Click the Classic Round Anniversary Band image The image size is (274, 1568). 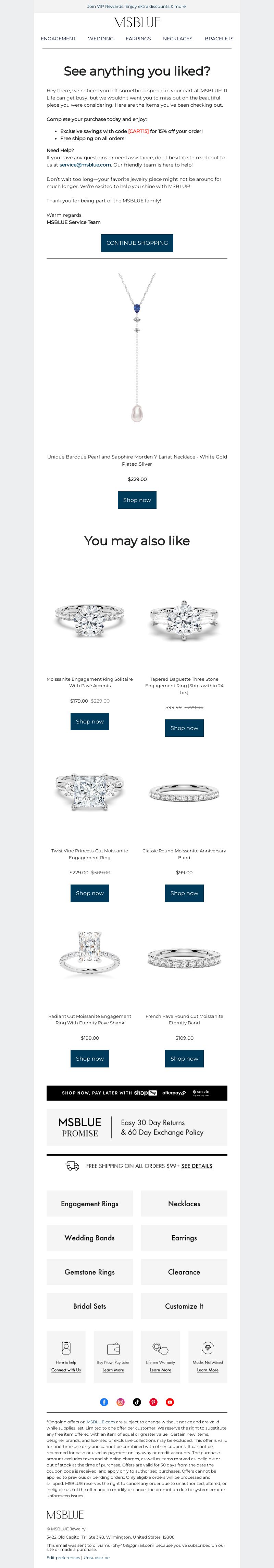(184, 793)
